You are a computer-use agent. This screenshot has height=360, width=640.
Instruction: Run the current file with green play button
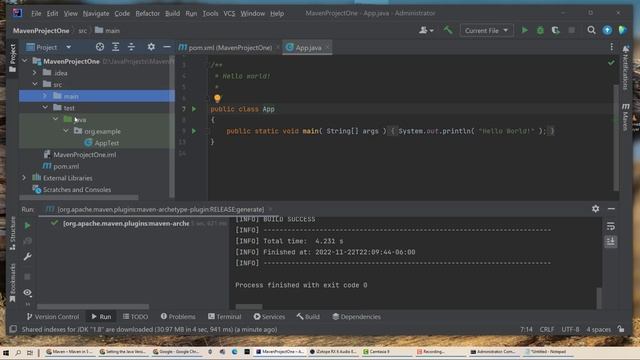524,30
